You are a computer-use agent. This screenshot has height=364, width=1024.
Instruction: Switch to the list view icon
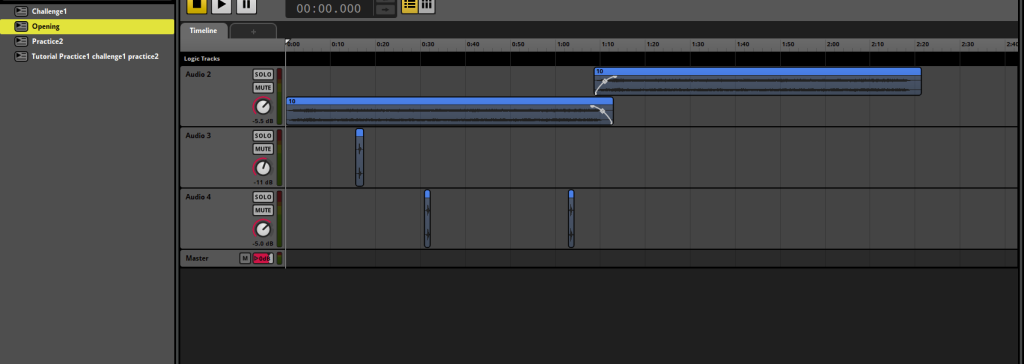(409, 6)
